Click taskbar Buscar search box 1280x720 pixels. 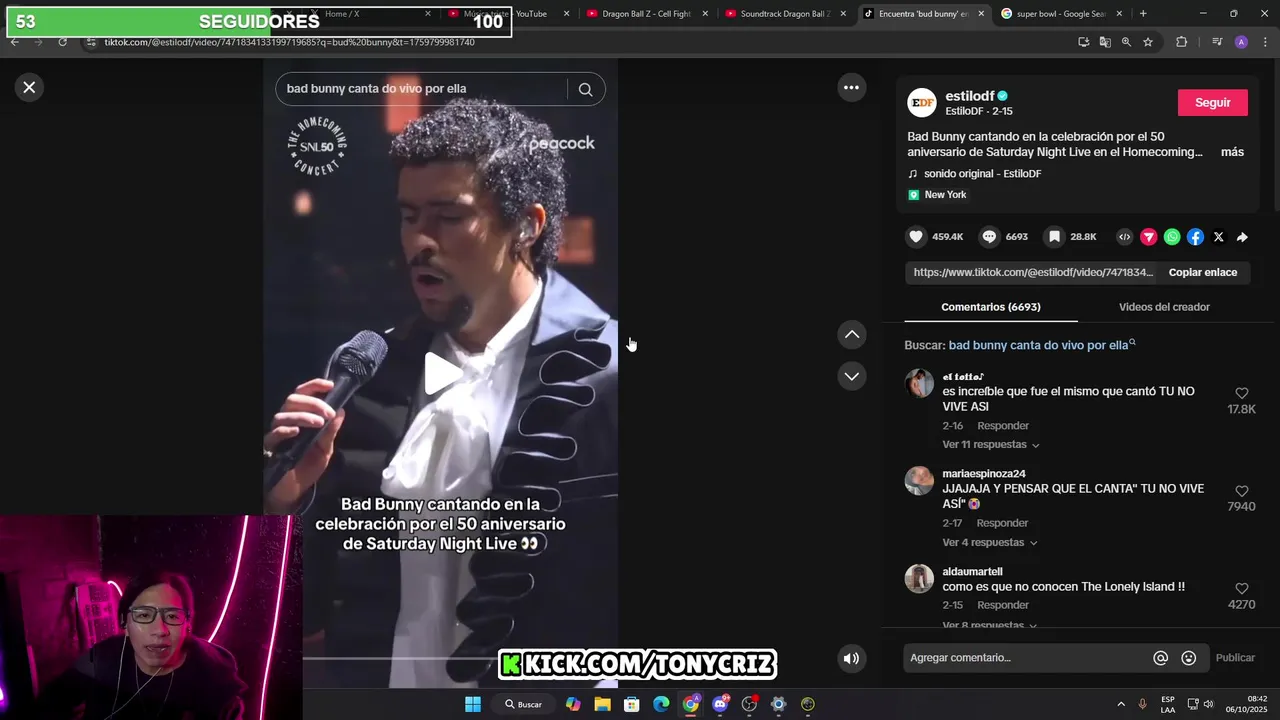524,704
